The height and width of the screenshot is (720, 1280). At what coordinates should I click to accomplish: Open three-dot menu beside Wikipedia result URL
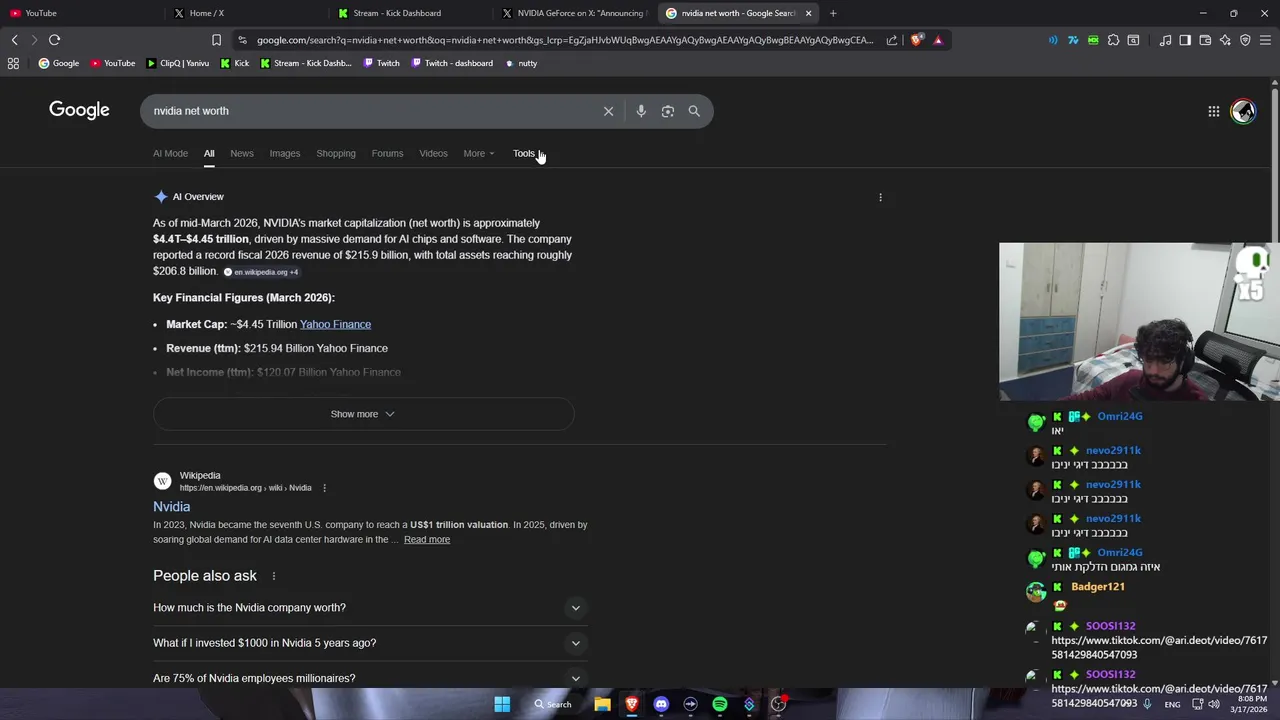(x=324, y=488)
